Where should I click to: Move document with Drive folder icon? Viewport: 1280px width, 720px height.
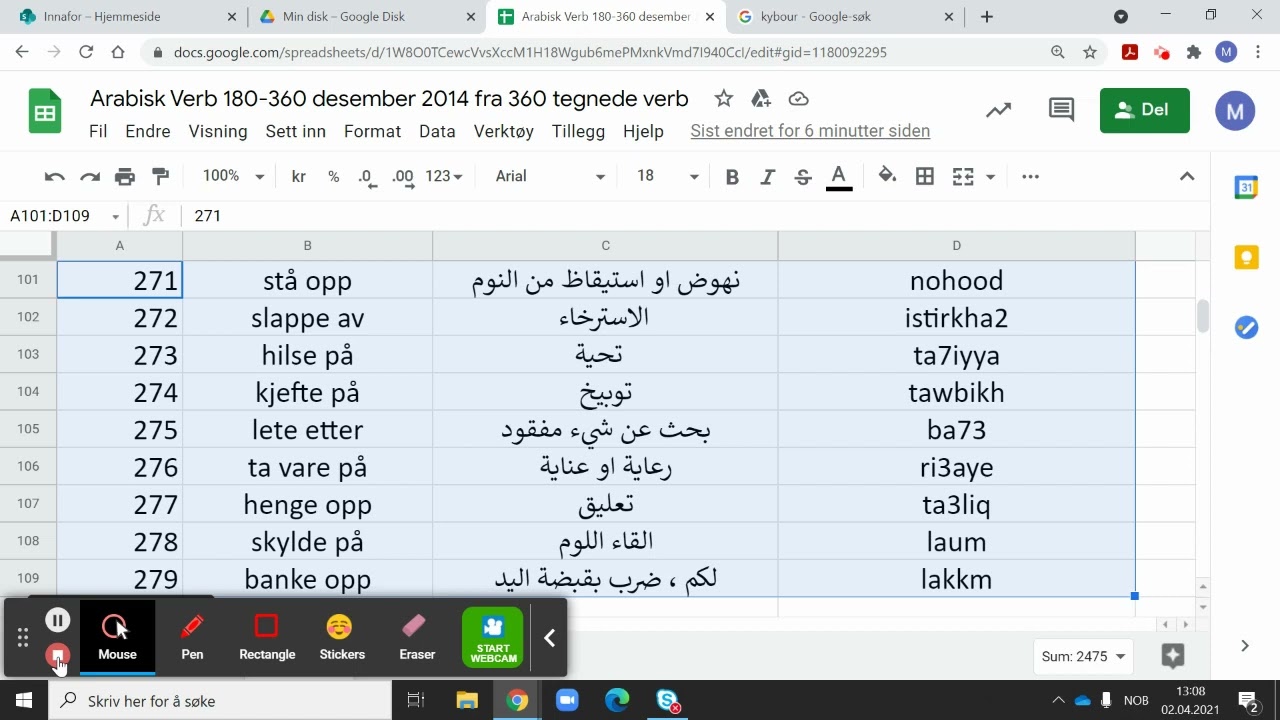click(761, 98)
